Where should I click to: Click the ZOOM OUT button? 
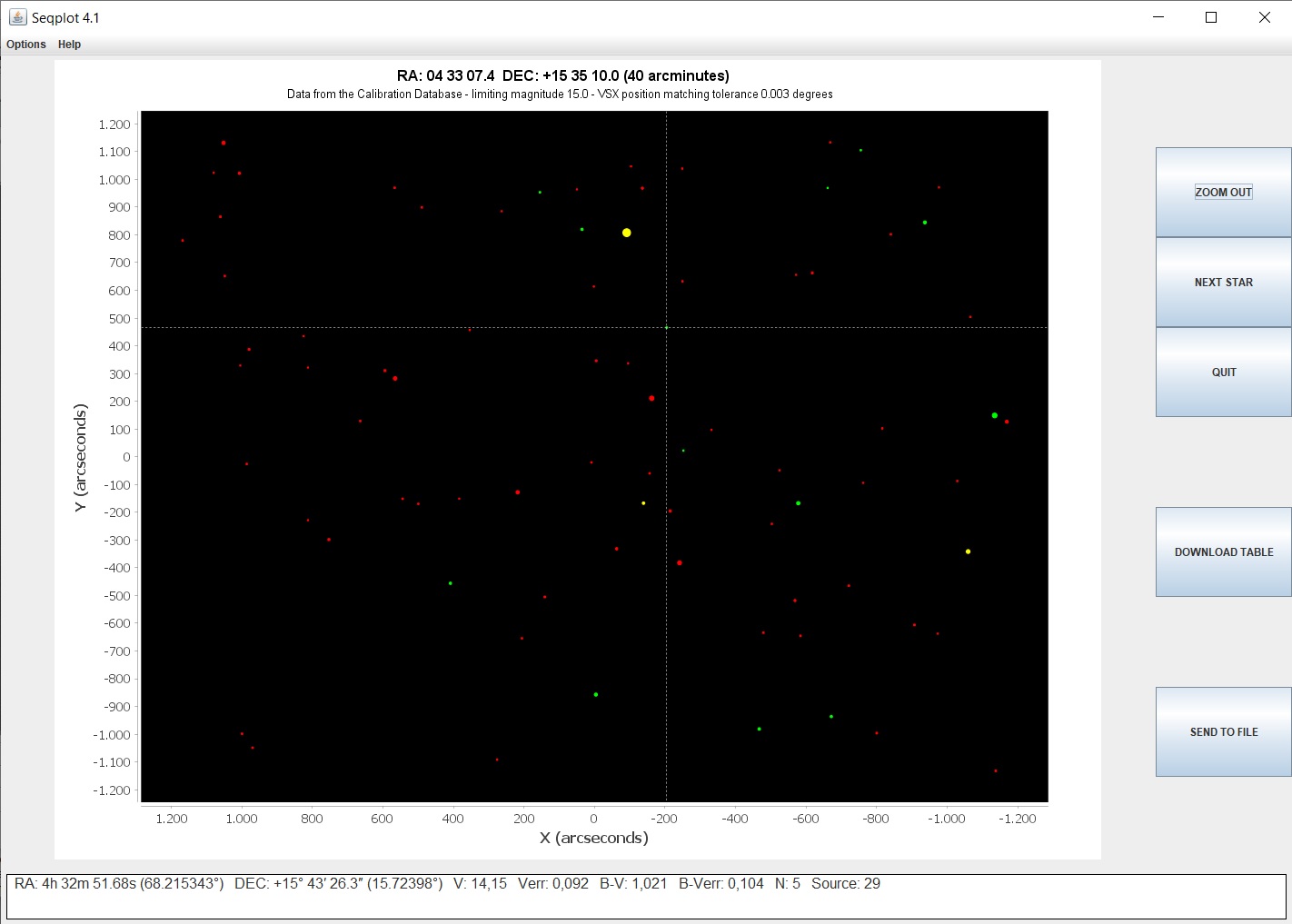(x=1223, y=192)
